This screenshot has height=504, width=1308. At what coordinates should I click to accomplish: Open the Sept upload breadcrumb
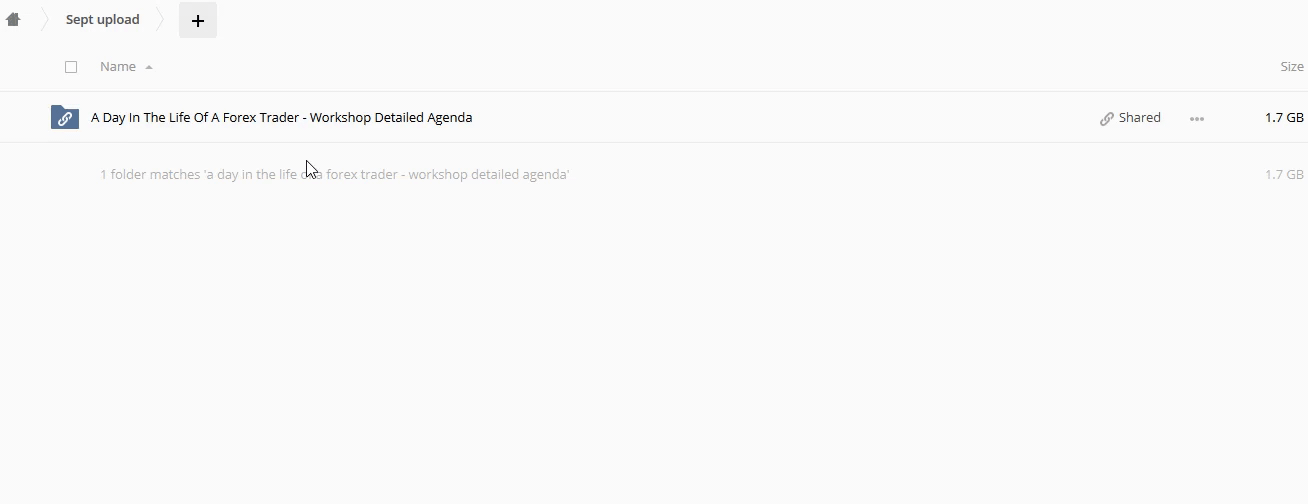102,19
